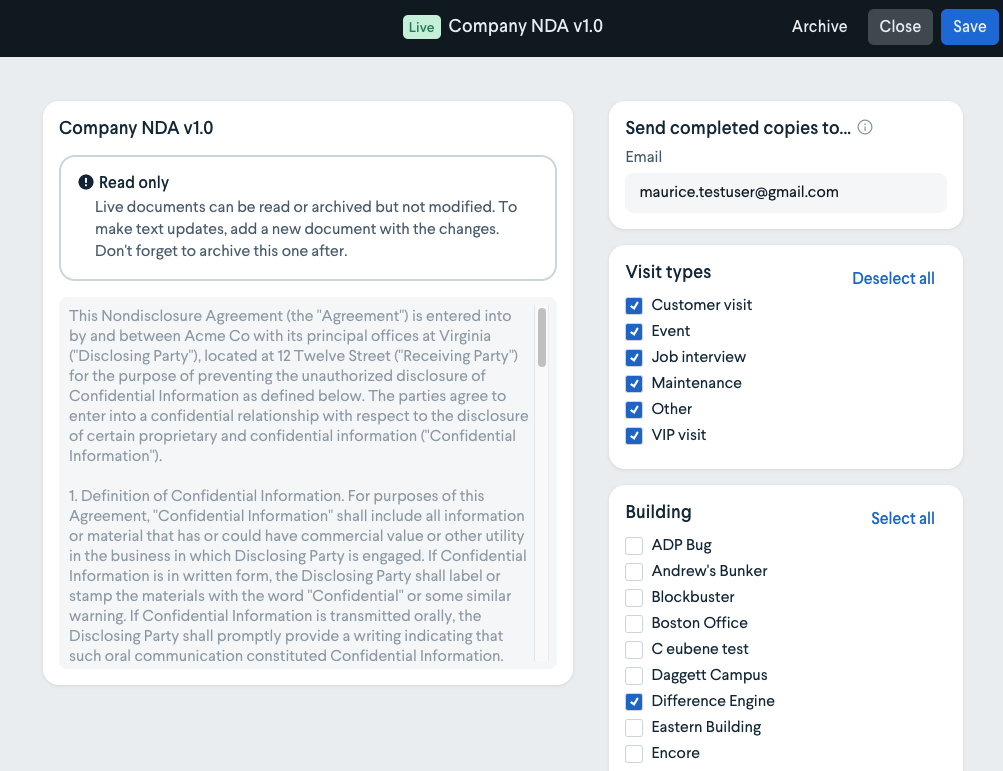Check the Blockbuster building

[x=634, y=598]
